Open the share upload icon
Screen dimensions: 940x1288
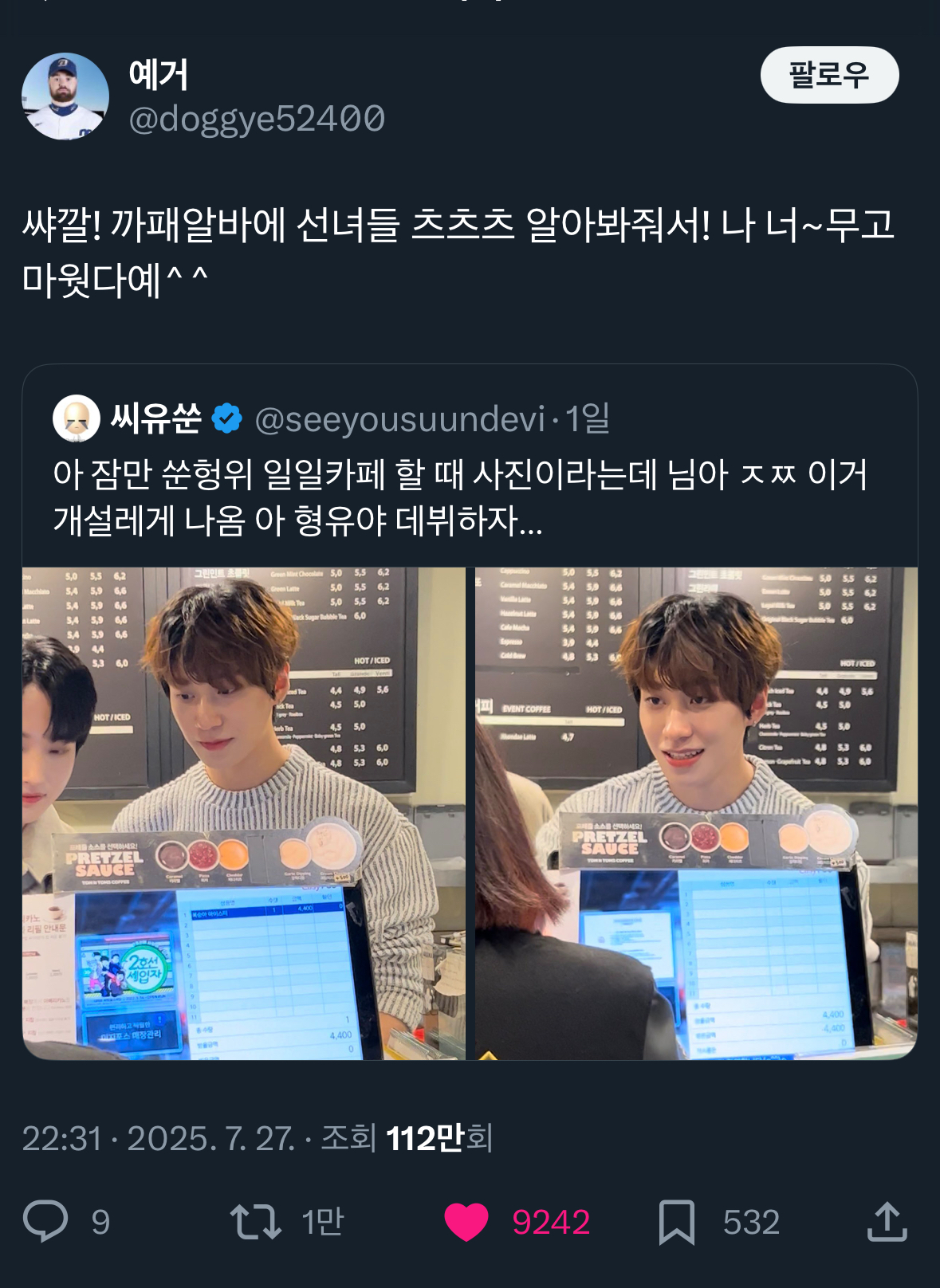887,1221
